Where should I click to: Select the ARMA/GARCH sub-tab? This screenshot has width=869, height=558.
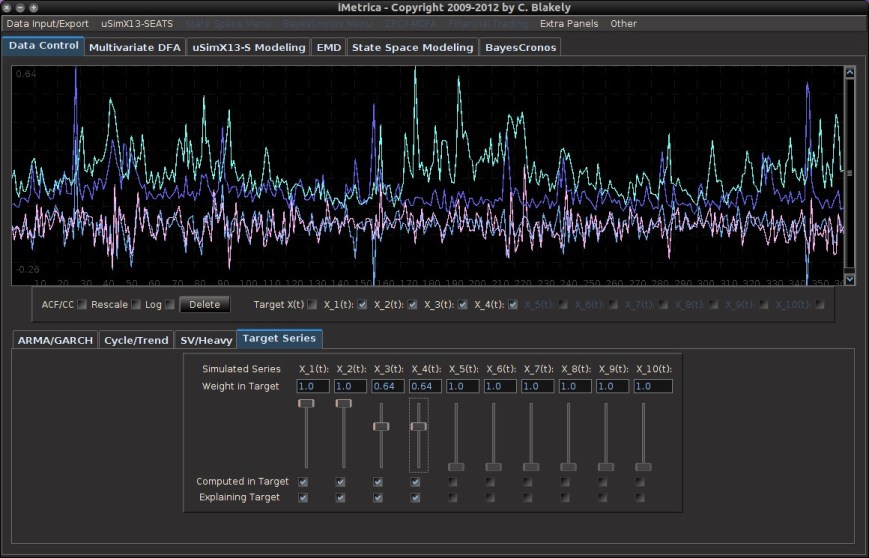(x=55, y=340)
